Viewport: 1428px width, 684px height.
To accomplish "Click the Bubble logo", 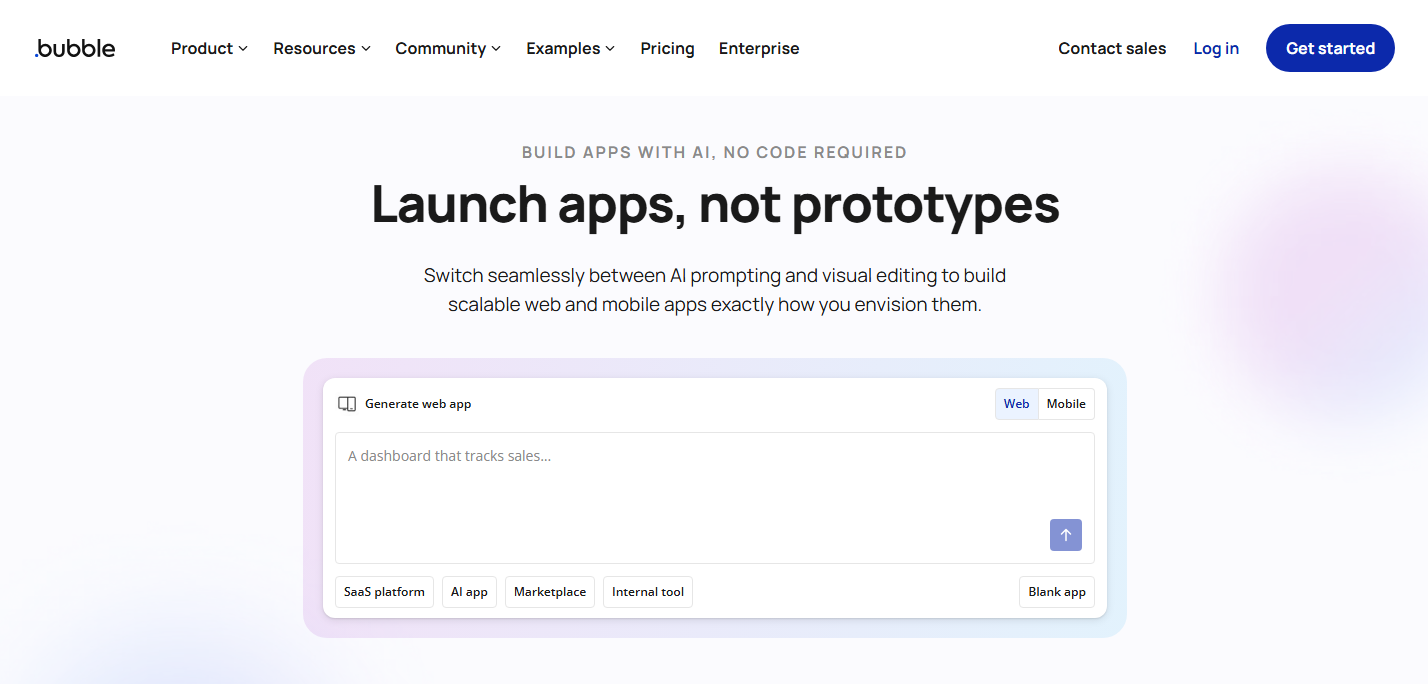I will click(x=75, y=48).
